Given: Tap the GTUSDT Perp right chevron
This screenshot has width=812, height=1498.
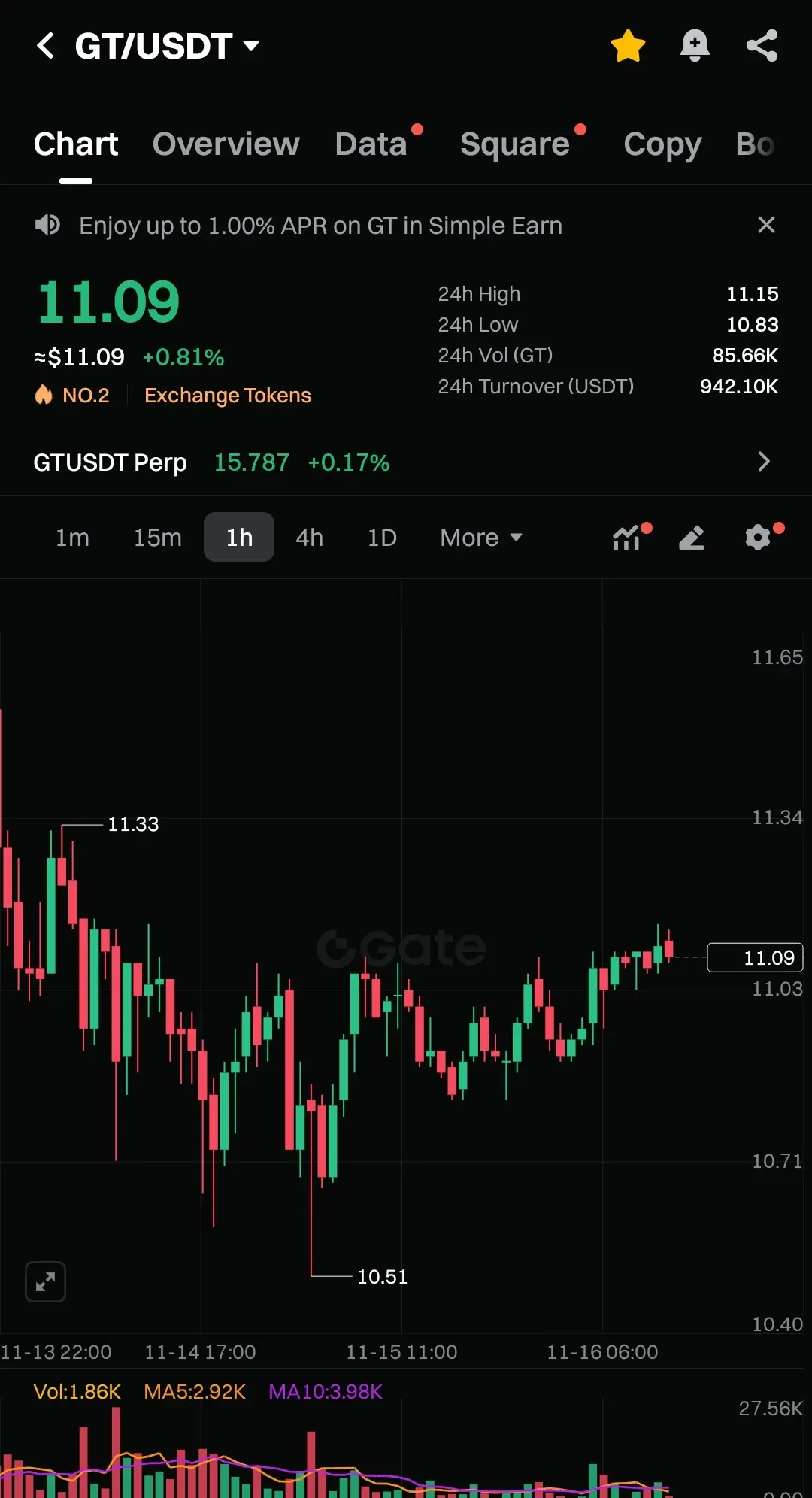Looking at the screenshot, I should click(x=764, y=462).
